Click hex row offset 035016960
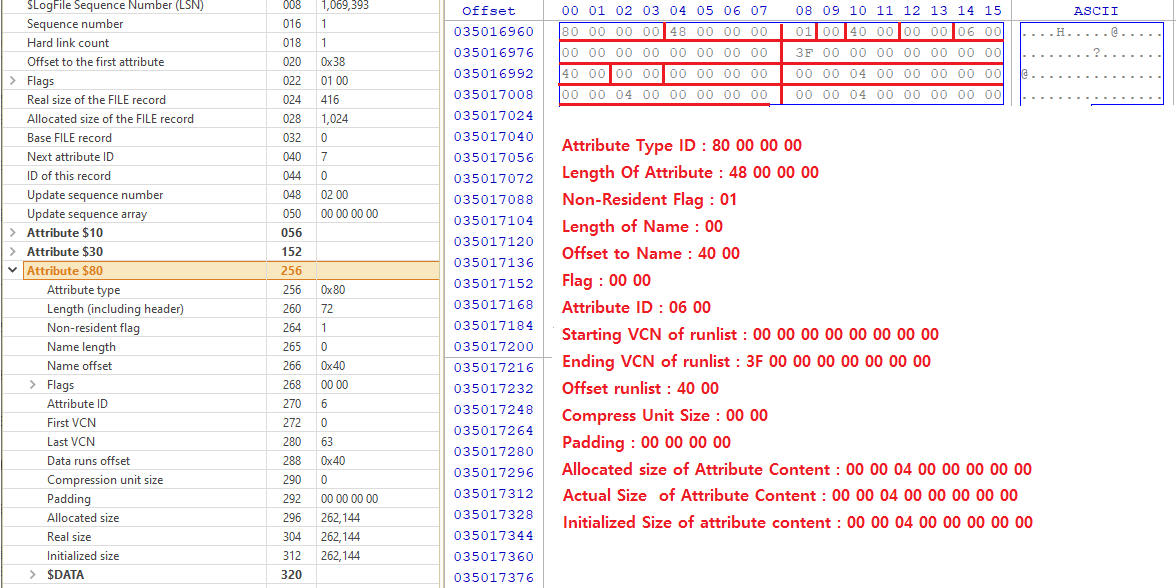Screen dimensions: 1176x588 (x=494, y=31)
